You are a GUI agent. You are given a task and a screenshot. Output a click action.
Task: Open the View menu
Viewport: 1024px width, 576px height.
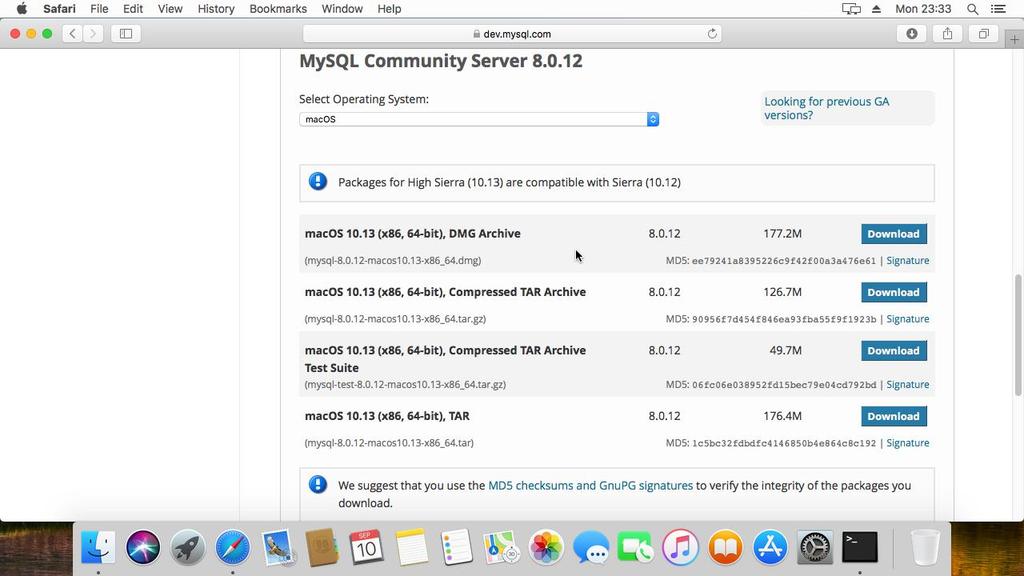pos(170,8)
